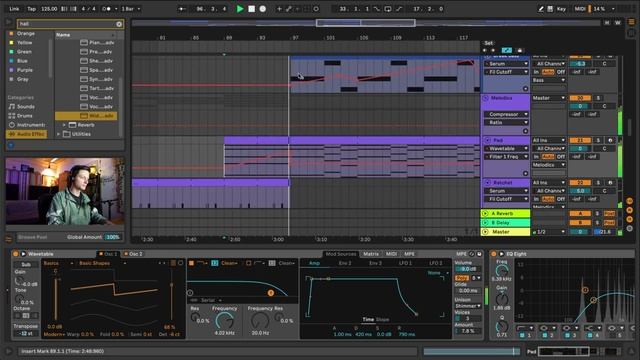Toggle the Sub oscillator button
The width and height of the screenshot is (640, 360).
click(x=26, y=264)
